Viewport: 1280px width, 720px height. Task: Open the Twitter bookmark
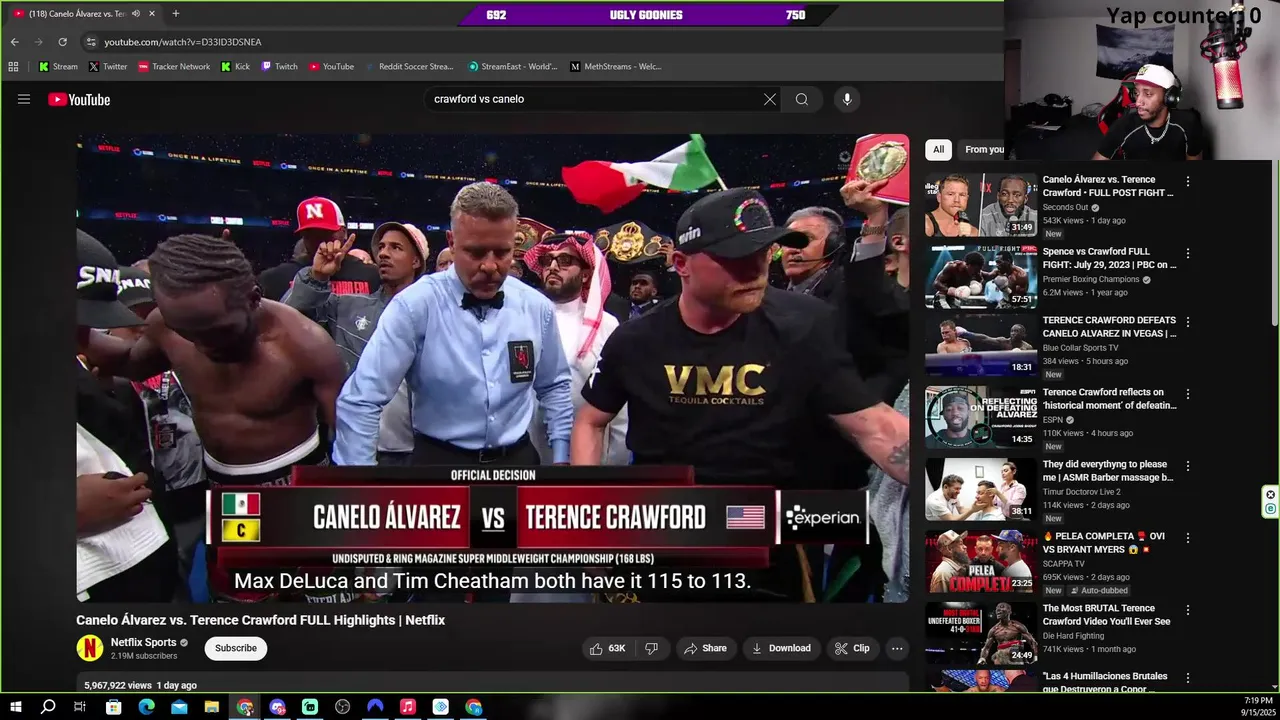tap(108, 67)
